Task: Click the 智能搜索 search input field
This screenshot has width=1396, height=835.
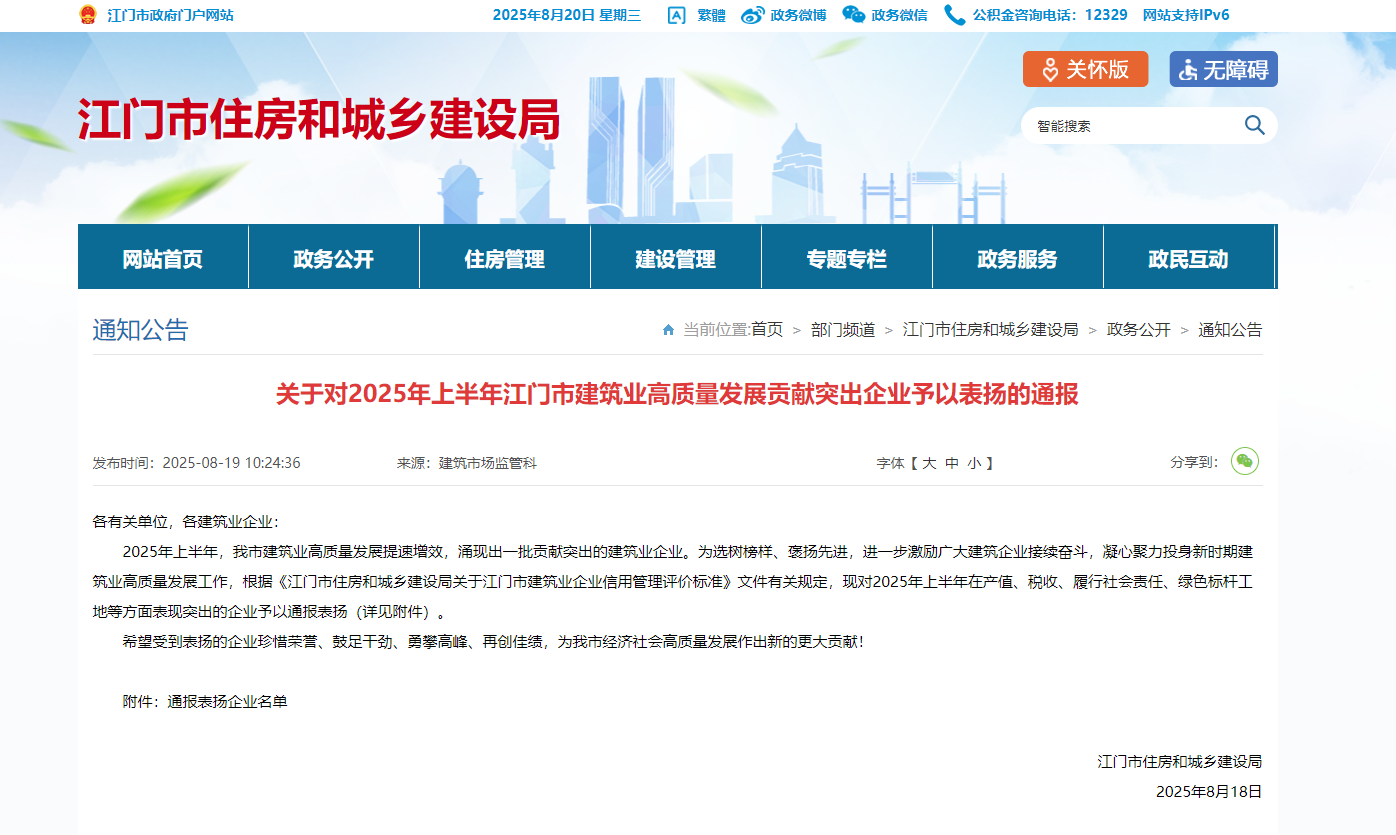Action: tap(1130, 126)
